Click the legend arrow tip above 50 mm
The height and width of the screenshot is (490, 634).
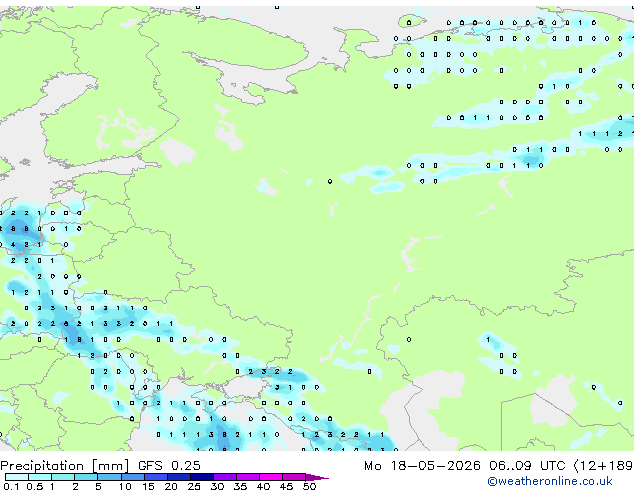317,477
